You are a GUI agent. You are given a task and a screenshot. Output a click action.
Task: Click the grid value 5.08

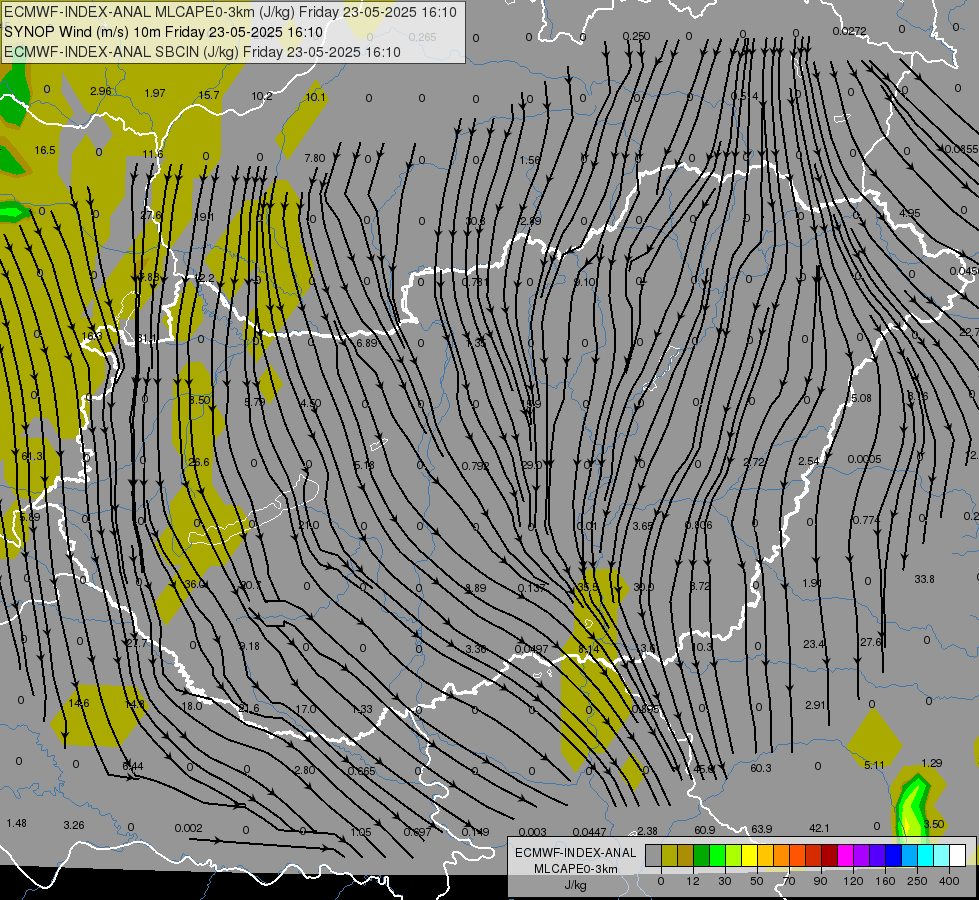point(860,398)
